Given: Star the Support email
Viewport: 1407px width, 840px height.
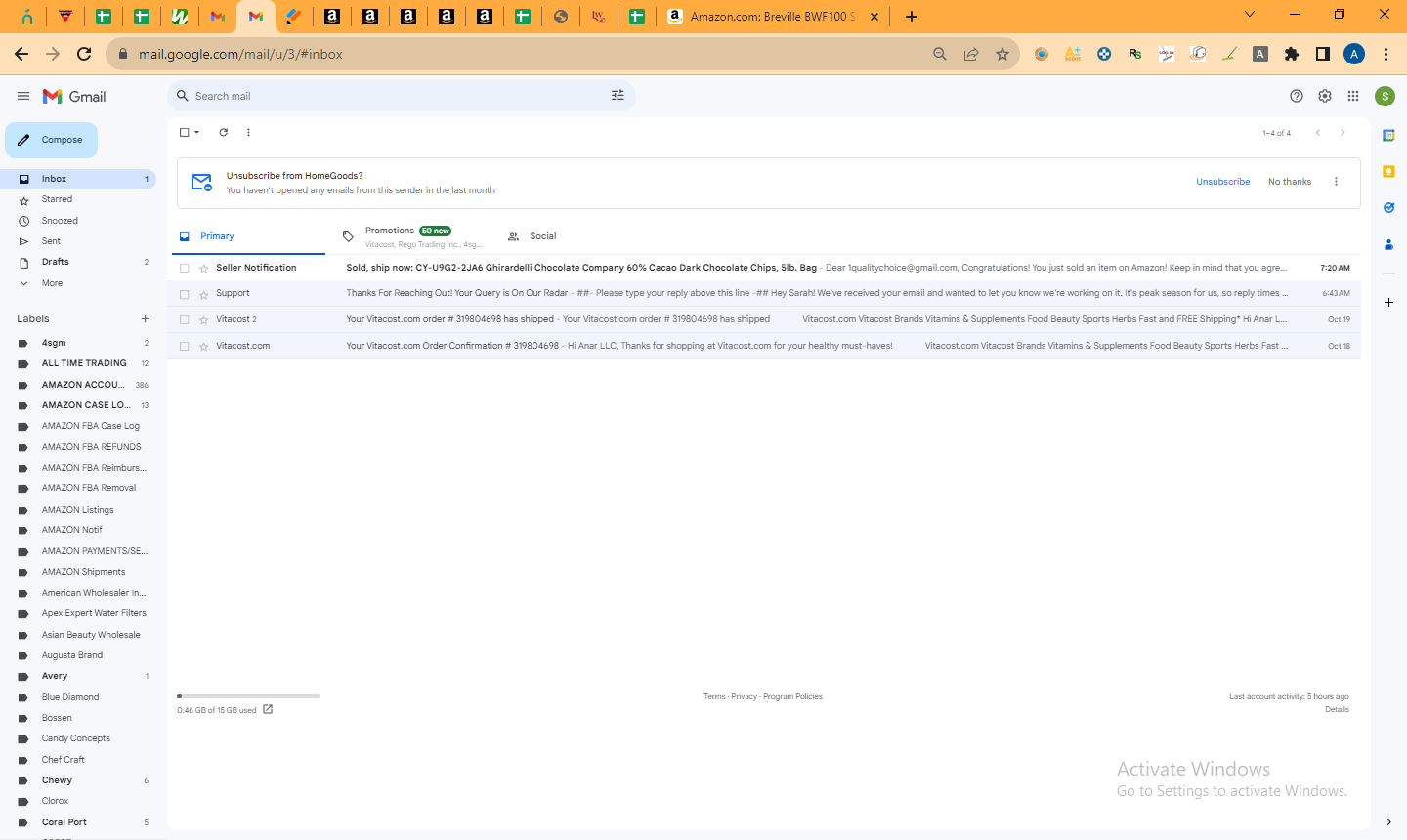Looking at the screenshot, I should pyautogui.click(x=204, y=294).
